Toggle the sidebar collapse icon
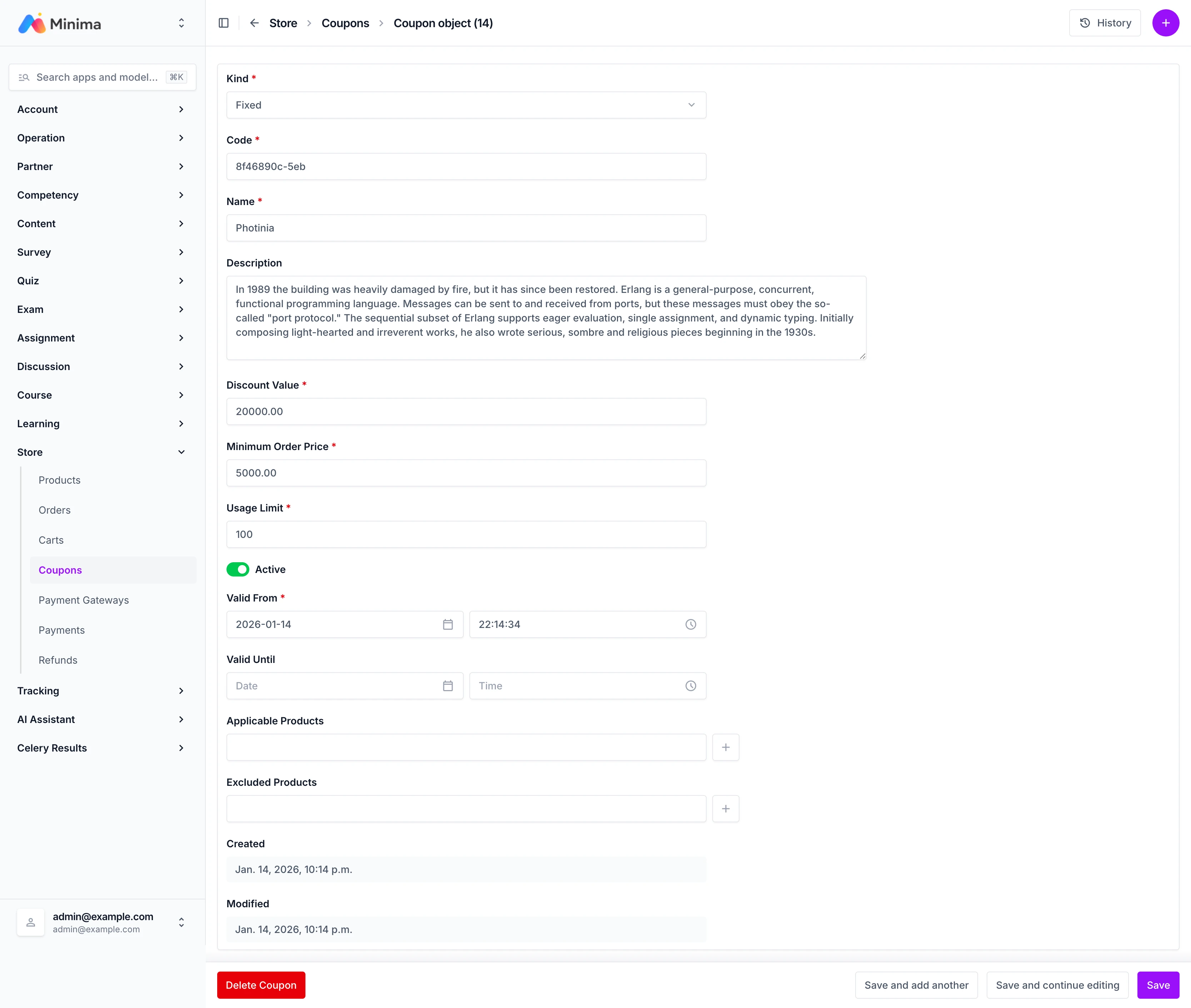Image resolution: width=1191 pixels, height=1008 pixels. [224, 23]
